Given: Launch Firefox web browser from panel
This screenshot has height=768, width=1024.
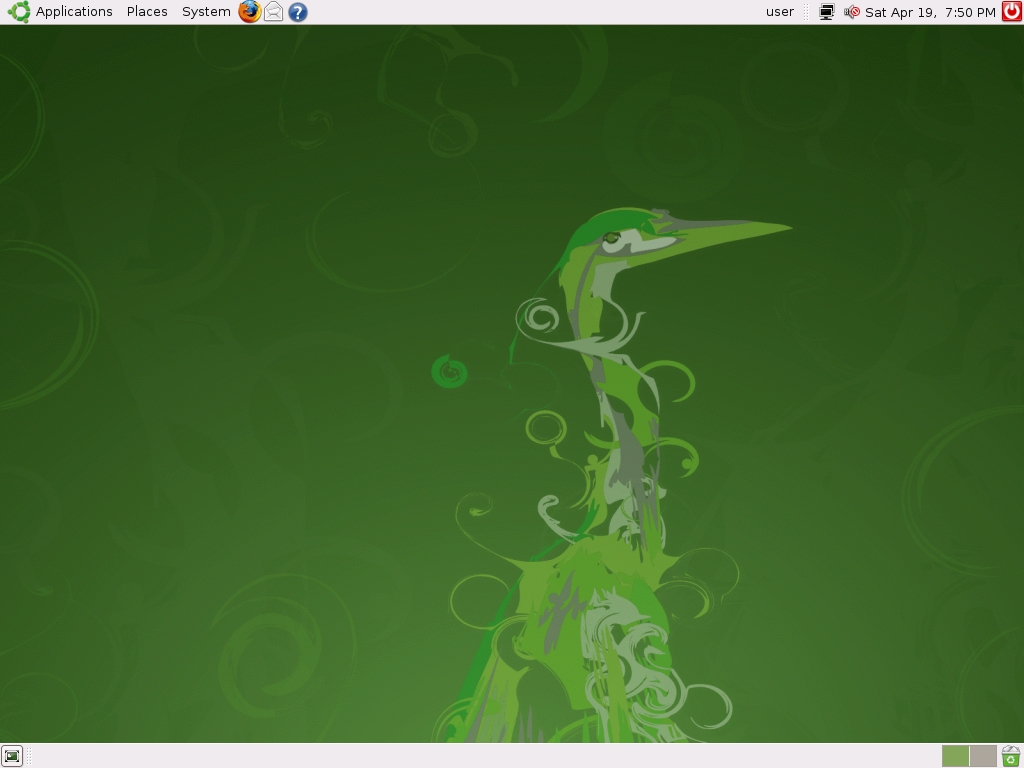Looking at the screenshot, I should 249,12.
